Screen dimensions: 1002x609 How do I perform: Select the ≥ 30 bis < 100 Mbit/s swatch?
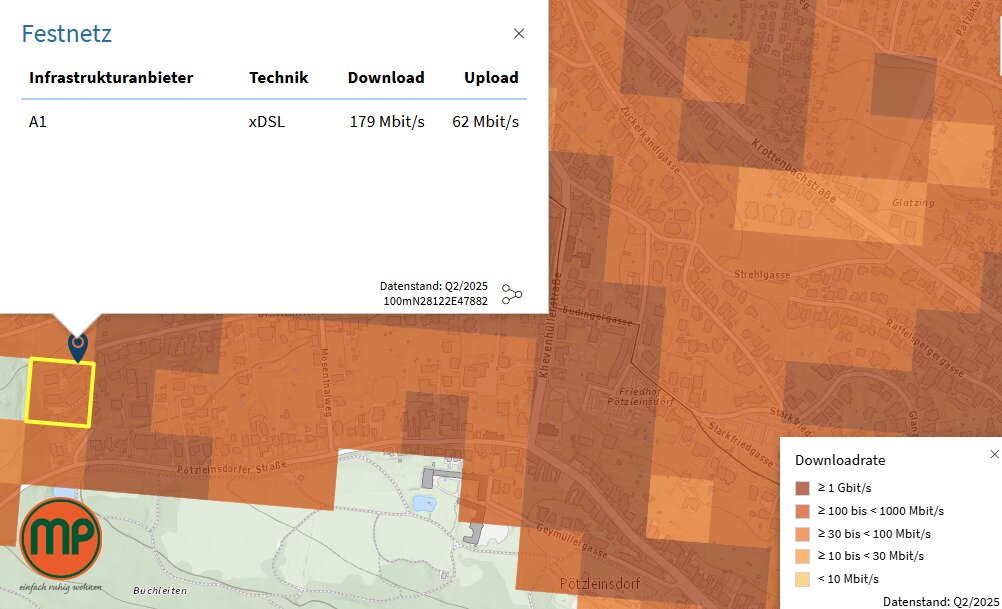802,533
